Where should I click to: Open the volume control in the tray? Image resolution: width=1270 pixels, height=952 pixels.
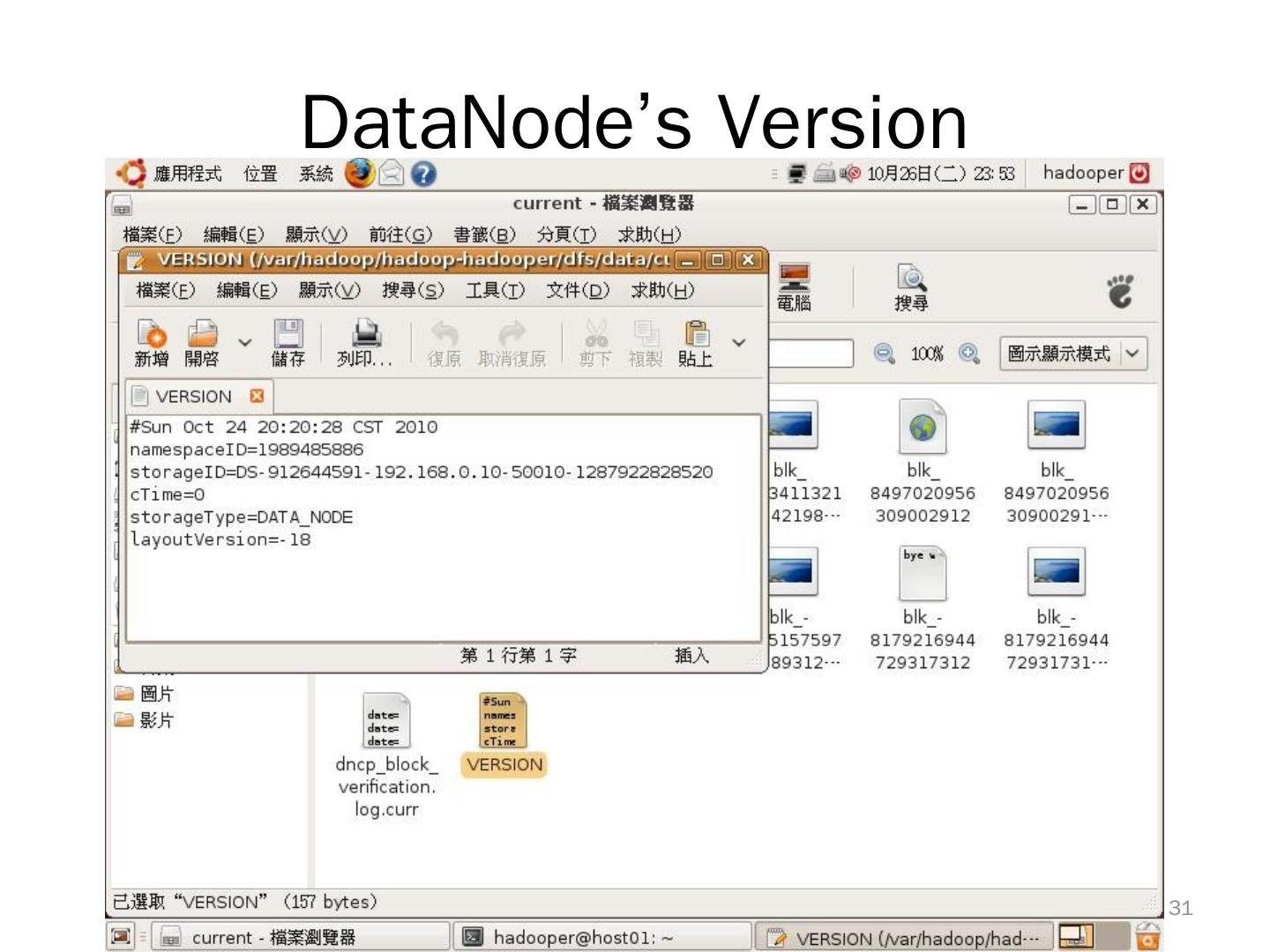(x=848, y=174)
